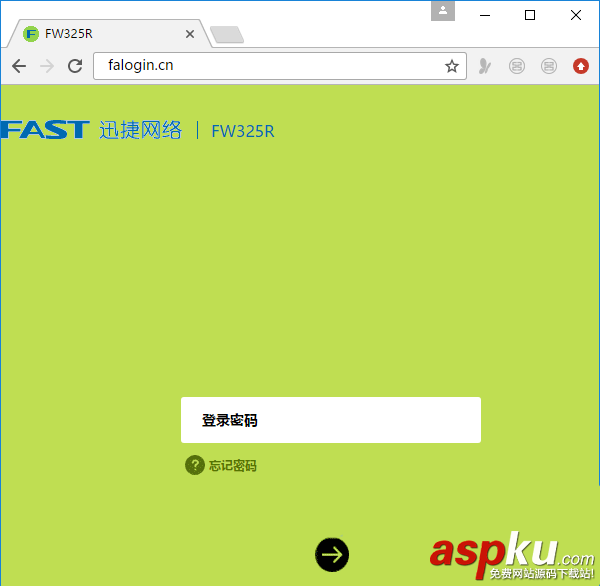Image resolution: width=600 pixels, height=586 pixels.
Task: Open the Chrome user profile button
Action: [443, 11]
